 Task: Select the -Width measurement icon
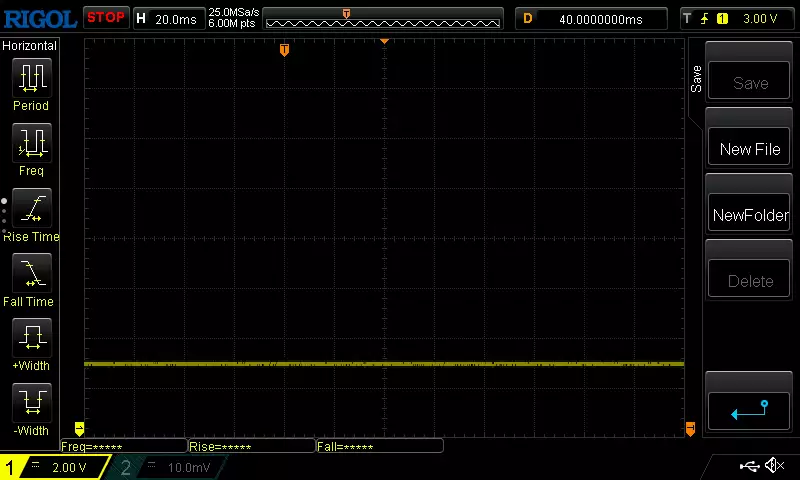[x=32, y=402]
